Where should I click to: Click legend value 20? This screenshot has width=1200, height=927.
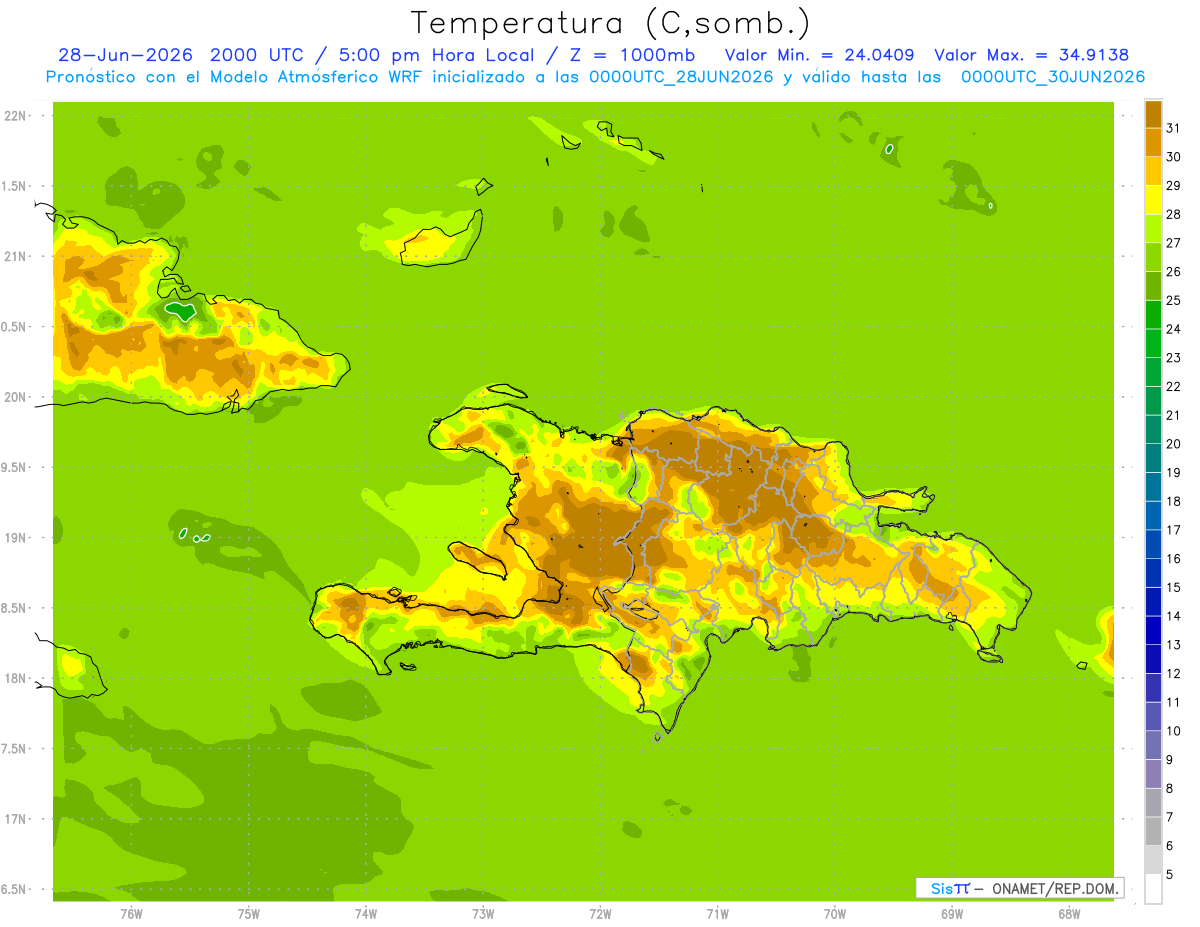(x=1174, y=444)
